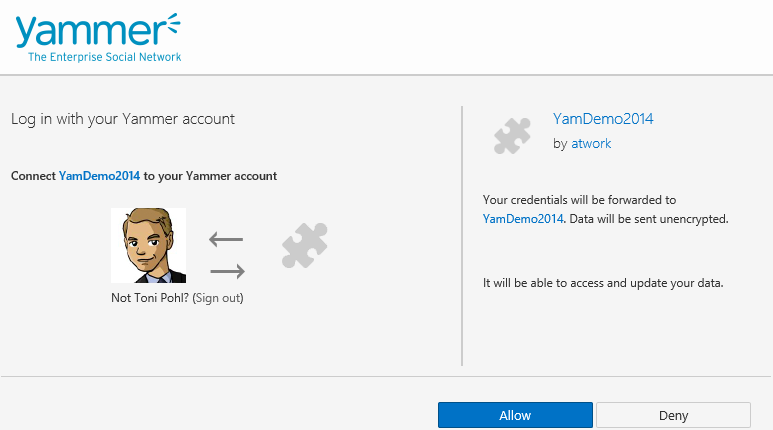Open the atwork developer link
This screenshot has width=773, height=430.
591,144
